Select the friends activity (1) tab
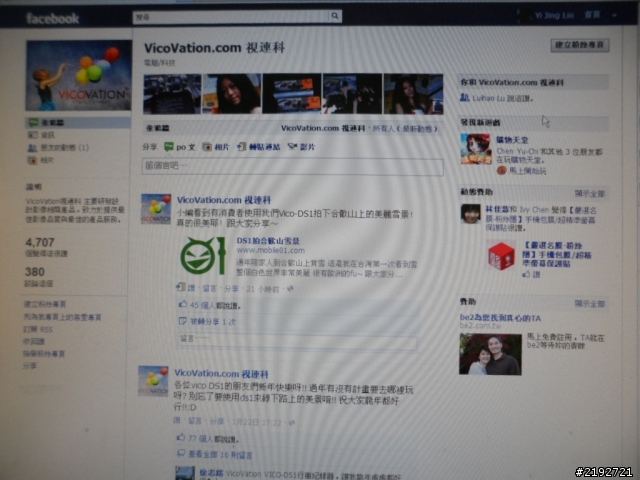The height and width of the screenshot is (480, 640). pos(64,147)
